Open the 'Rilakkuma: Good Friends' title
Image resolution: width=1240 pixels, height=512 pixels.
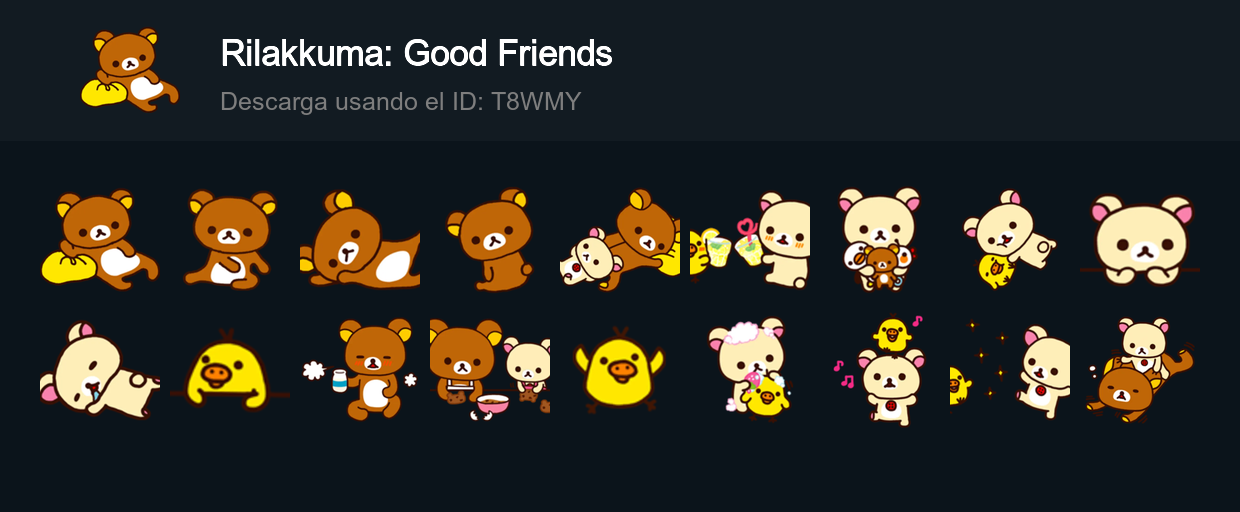click(416, 54)
